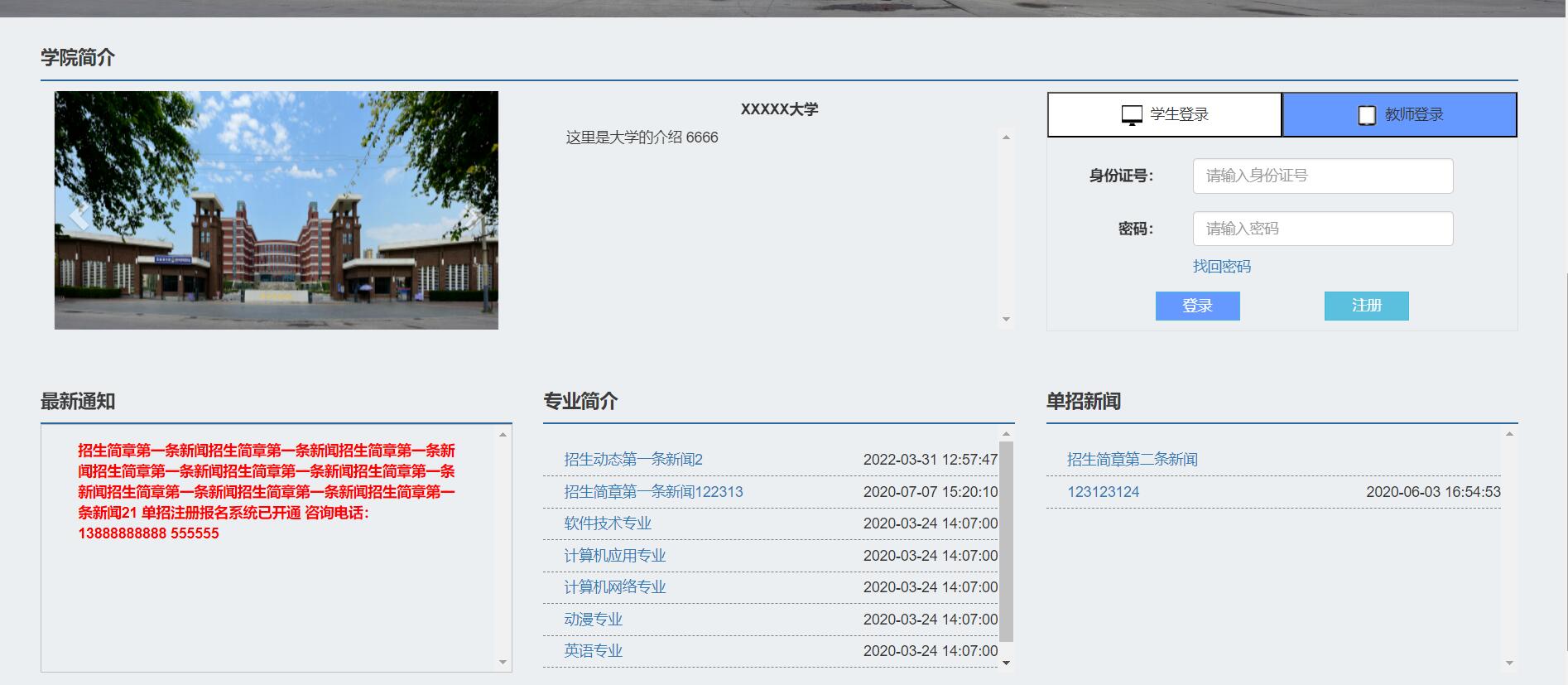Open 计算机网络专业 link
Viewport: 1568px width, 685px height.
615,587
